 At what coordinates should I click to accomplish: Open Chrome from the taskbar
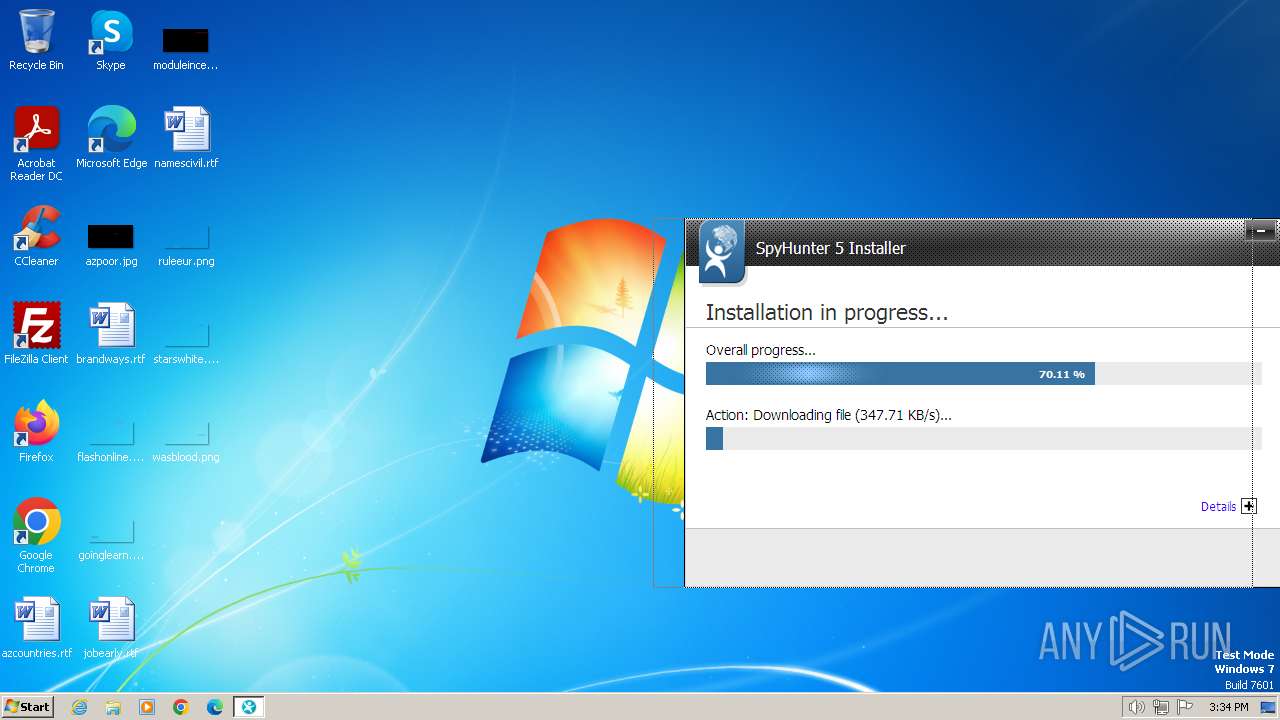[x=181, y=707]
